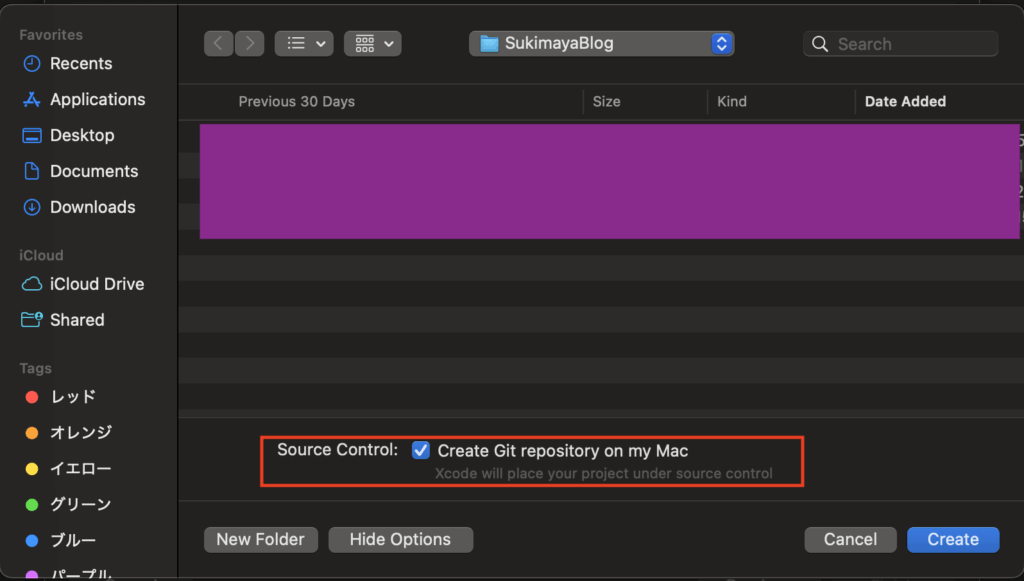This screenshot has width=1024, height=581.
Task: Navigate back with the left arrow
Action: (x=218, y=44)
